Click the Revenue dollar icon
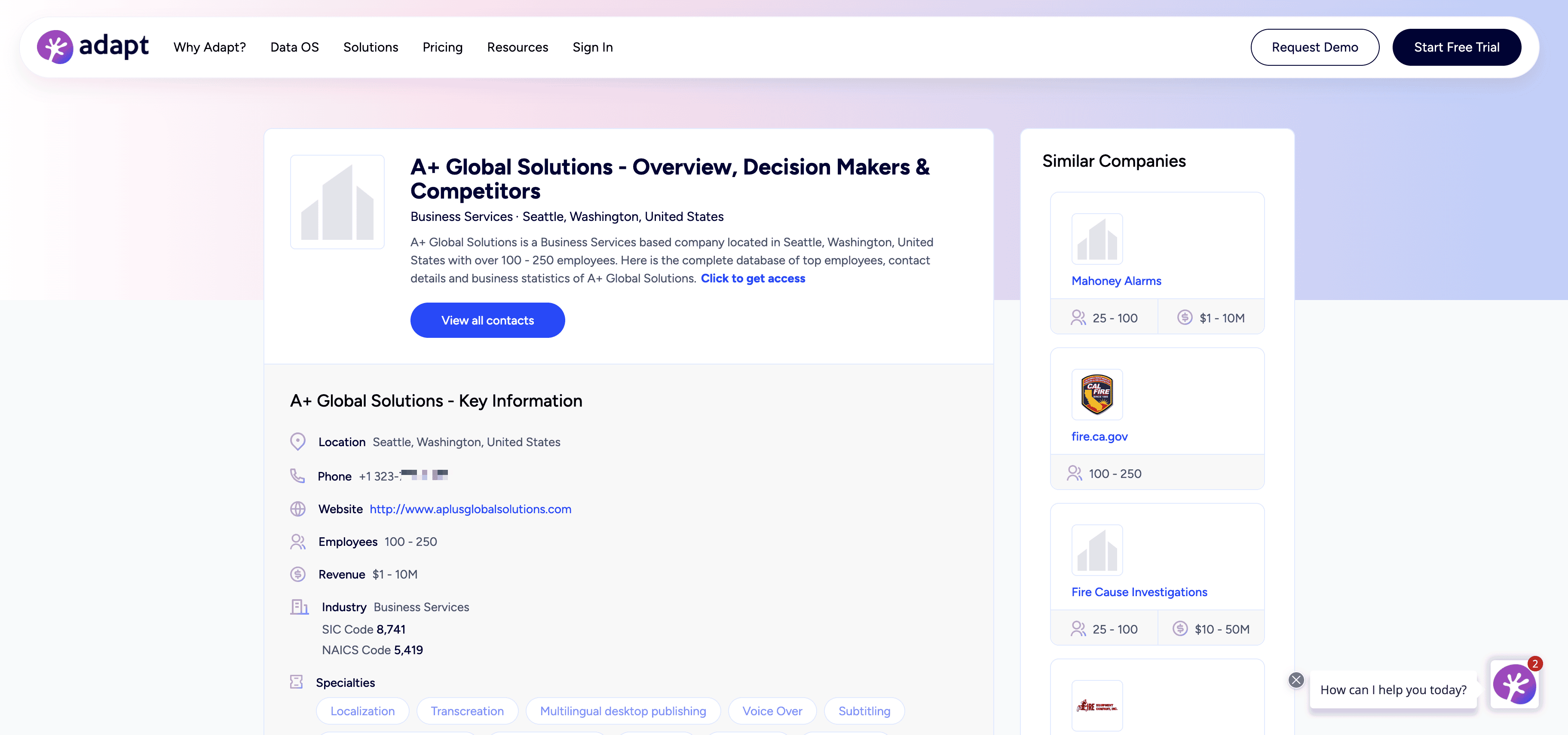1568x735 pixels. coord(297,574)
